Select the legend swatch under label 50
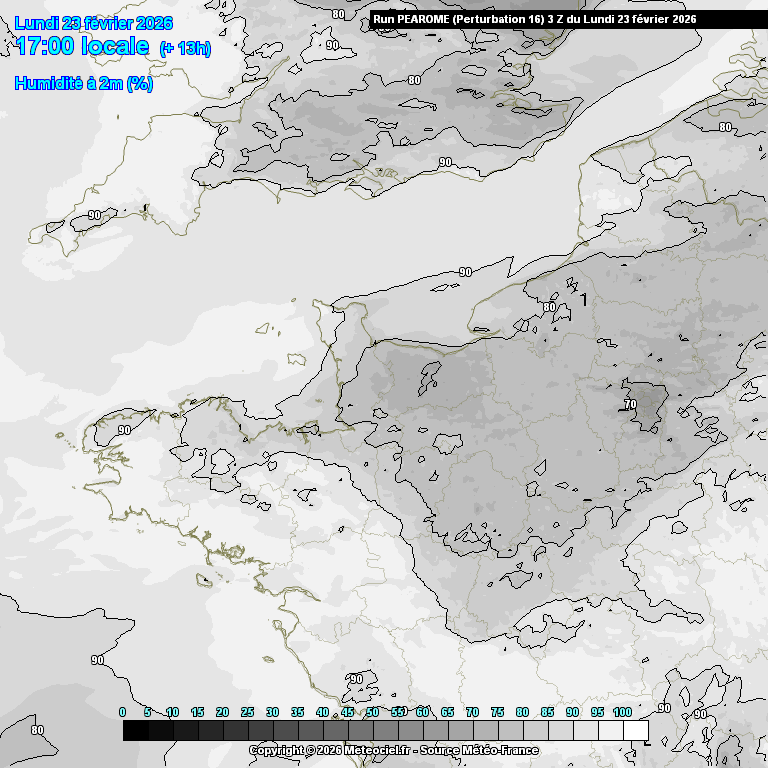 pos(385,731)
